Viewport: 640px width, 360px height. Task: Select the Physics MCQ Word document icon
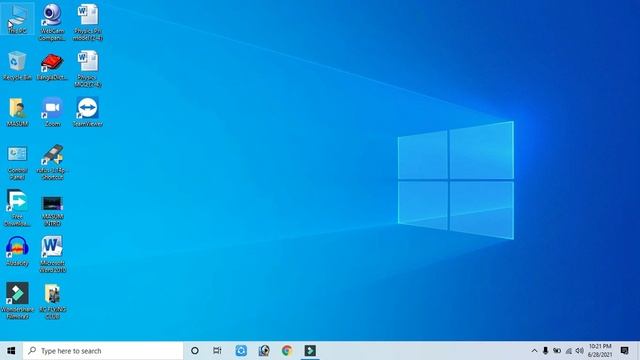tap(87, 68)
